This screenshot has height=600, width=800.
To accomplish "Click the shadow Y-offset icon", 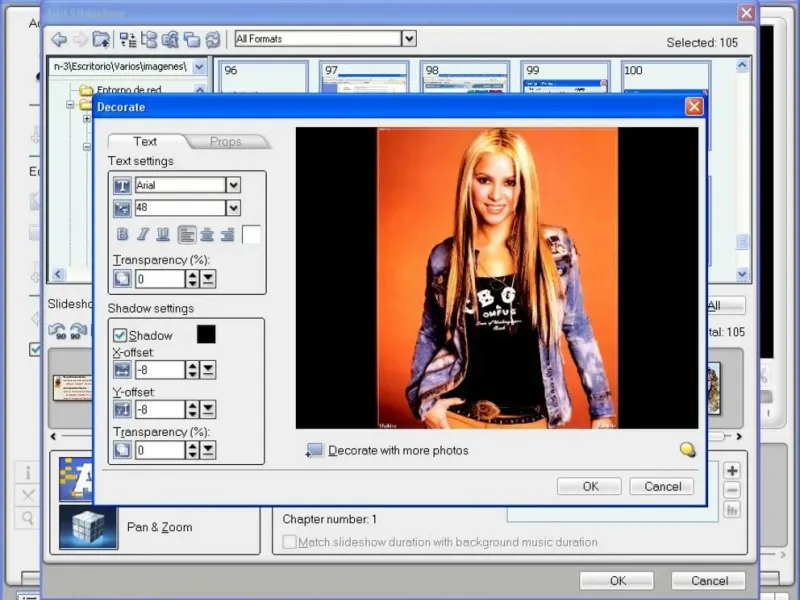I will tap(122, 409).
